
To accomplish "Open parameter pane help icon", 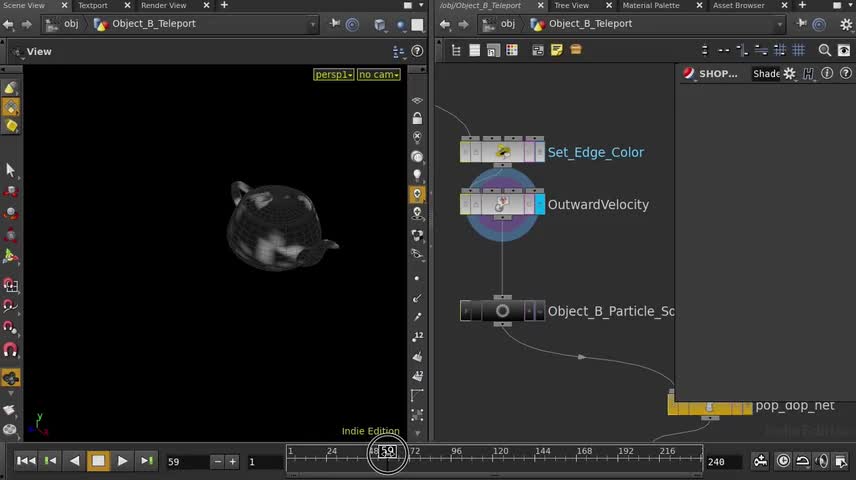I will point(846,73).
